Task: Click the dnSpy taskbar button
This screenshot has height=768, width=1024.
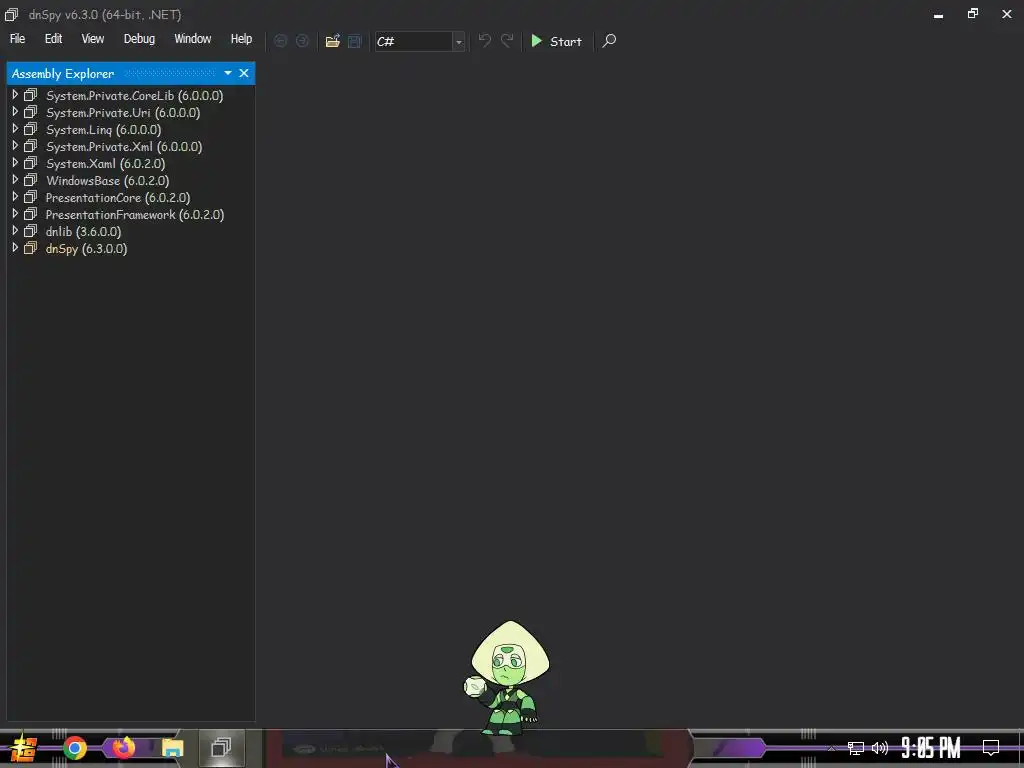Action: point(221,747)
